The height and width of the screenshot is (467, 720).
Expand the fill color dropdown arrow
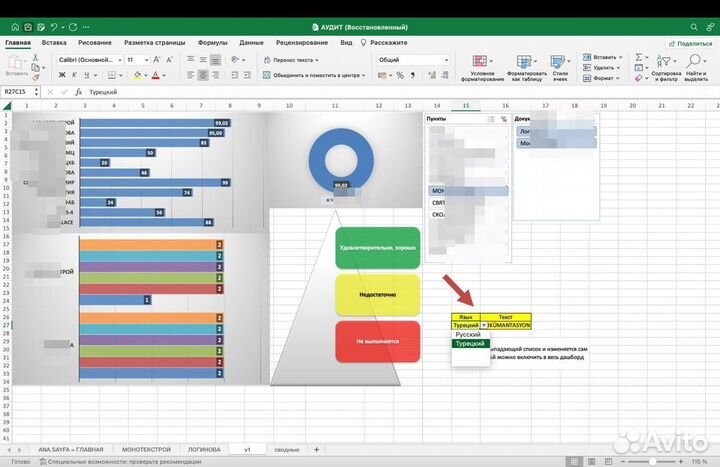[x=146, y=75]
